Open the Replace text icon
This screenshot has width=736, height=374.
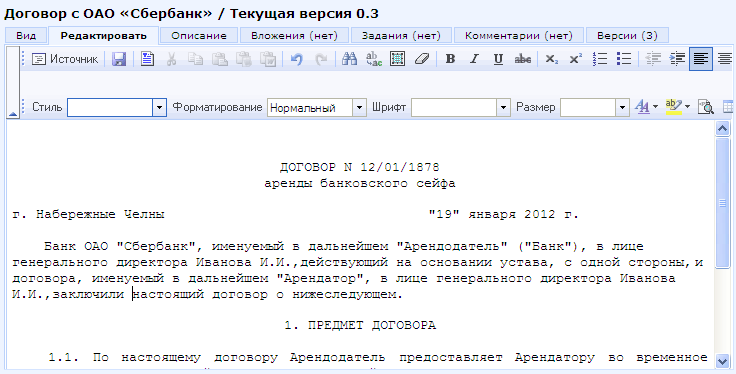point(374,59)
